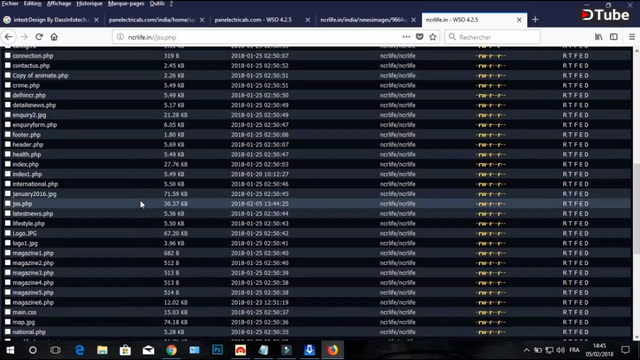Image resolution: width=640 pixels, height=360 pixels.
Task: Open the clock and date in tray
Action: [x=599, y=350]
